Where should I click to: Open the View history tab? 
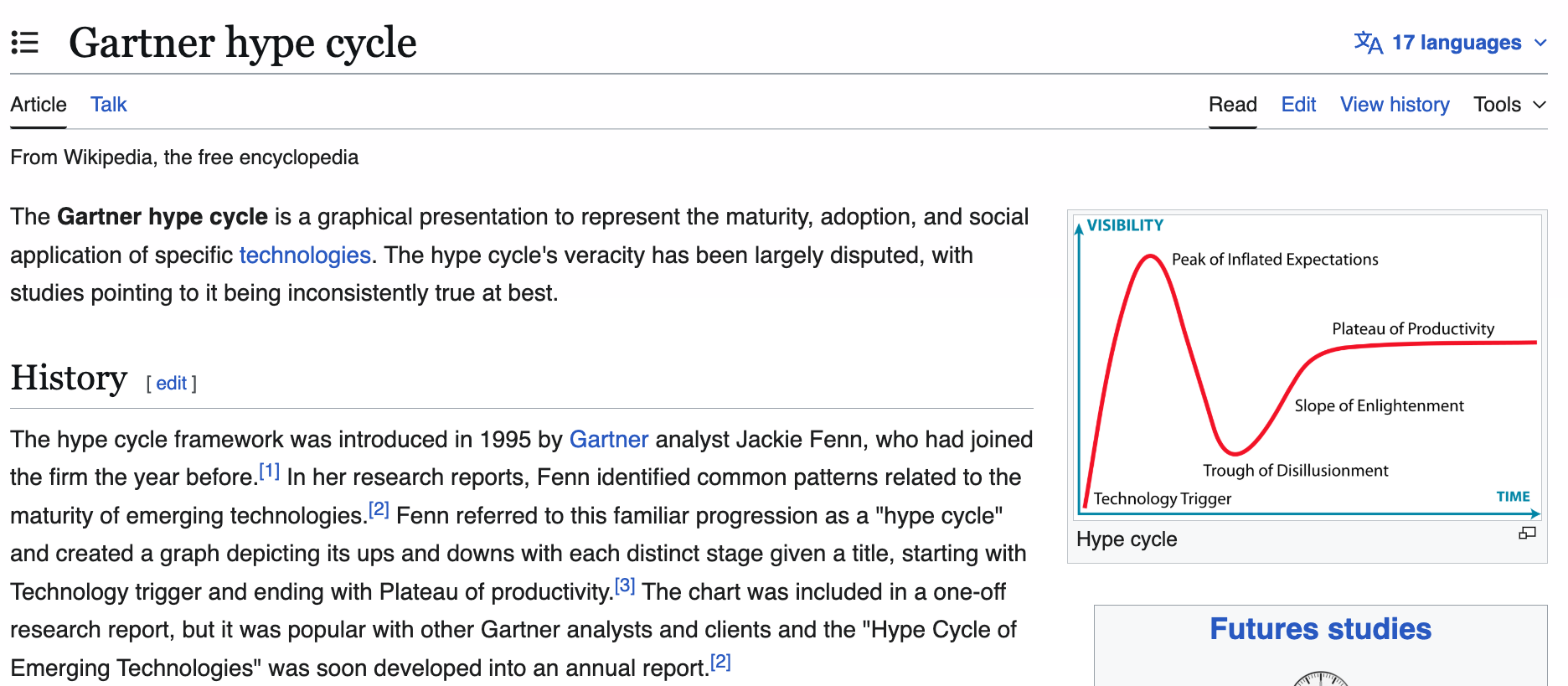pos(1395,105)
